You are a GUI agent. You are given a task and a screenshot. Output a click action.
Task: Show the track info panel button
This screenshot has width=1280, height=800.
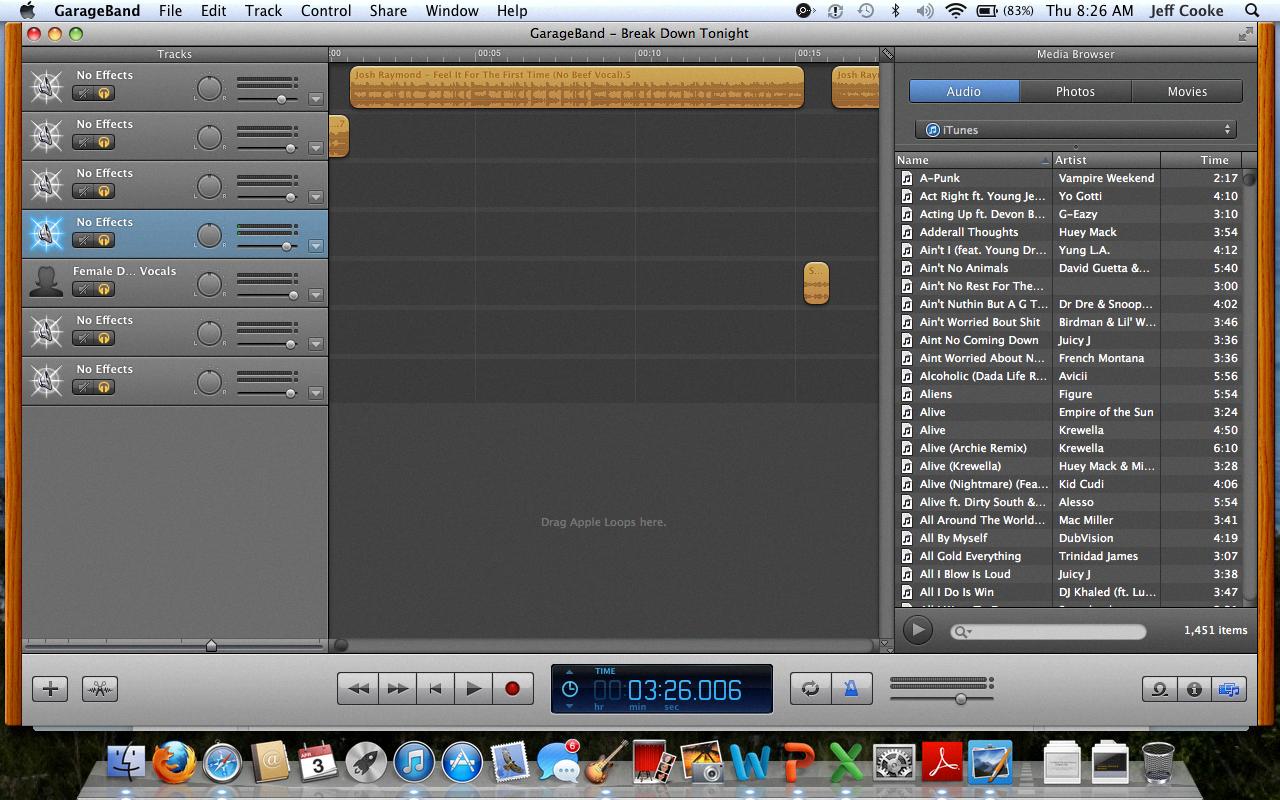(1194, 689)
